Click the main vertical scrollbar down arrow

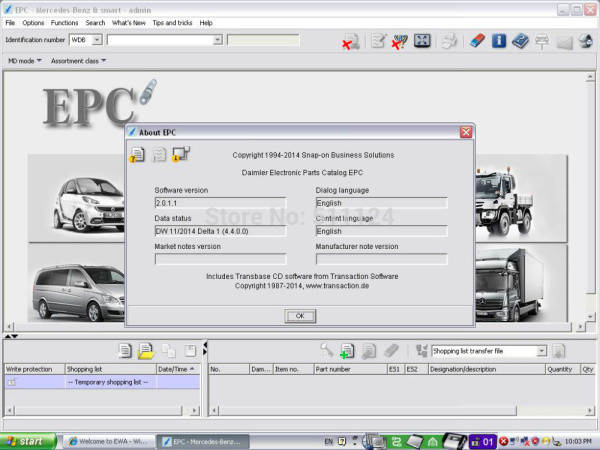[x=590, y=317]
